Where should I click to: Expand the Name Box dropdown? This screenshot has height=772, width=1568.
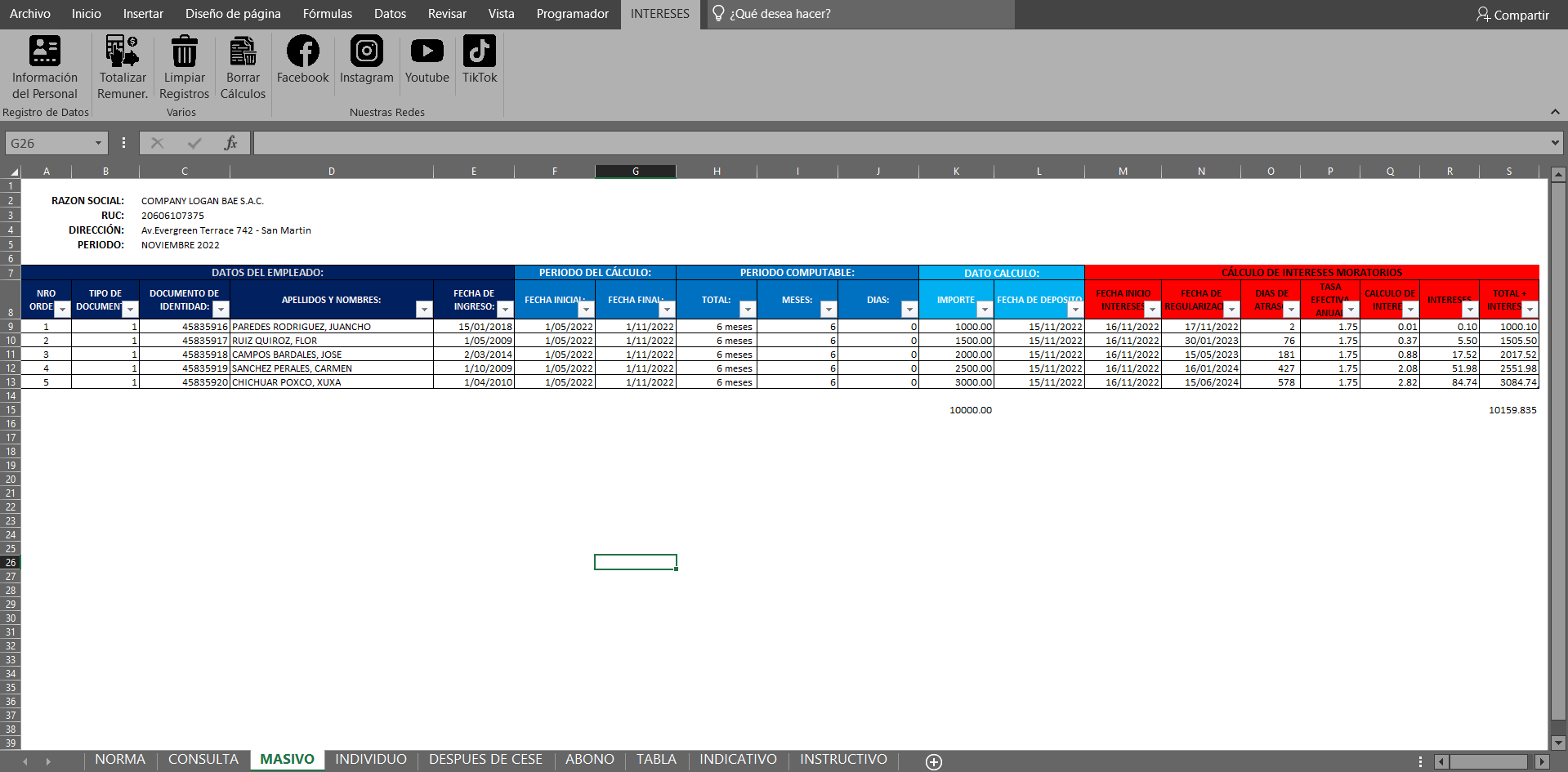tap(98, 143)
